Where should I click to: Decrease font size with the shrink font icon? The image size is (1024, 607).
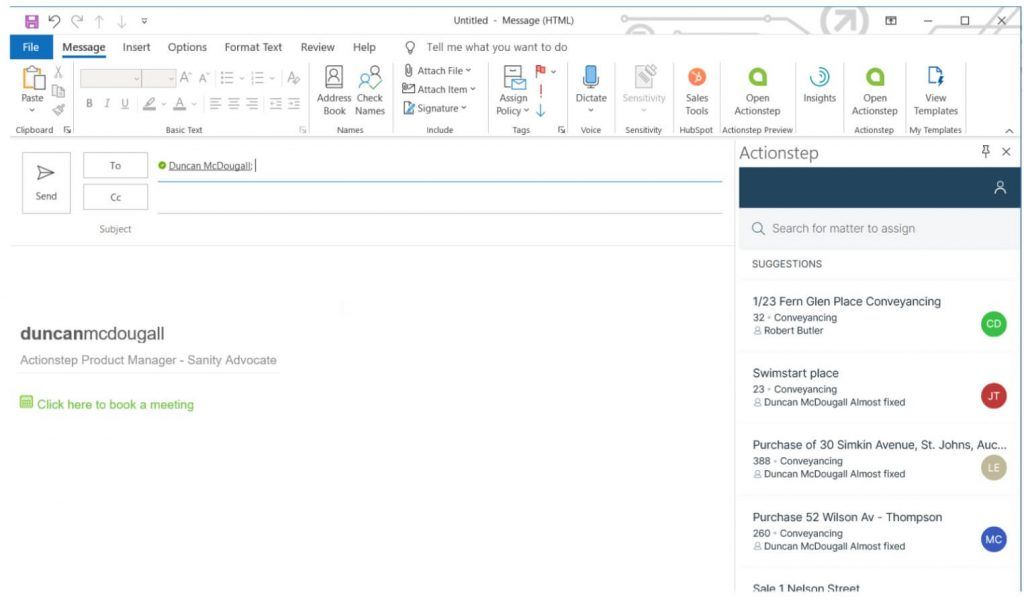(204, 78)
